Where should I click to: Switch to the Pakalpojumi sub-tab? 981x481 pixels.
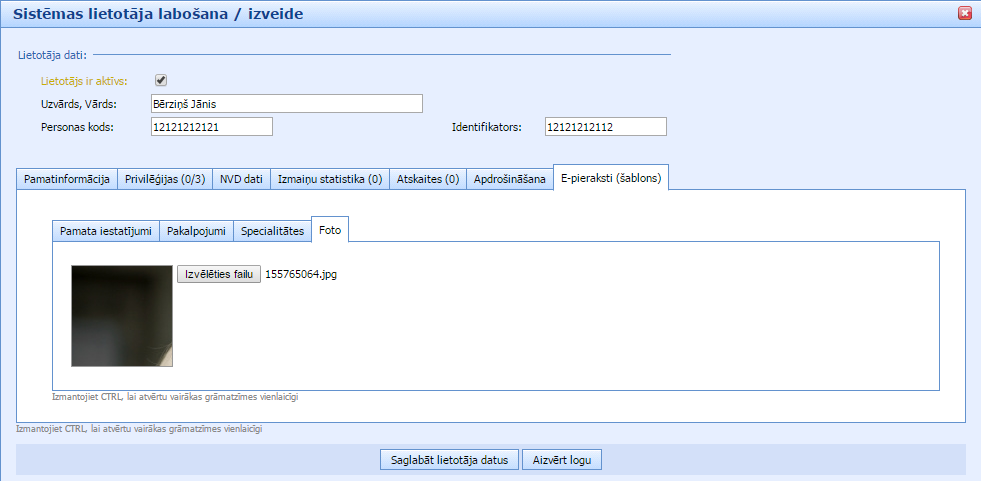point(196,231)
